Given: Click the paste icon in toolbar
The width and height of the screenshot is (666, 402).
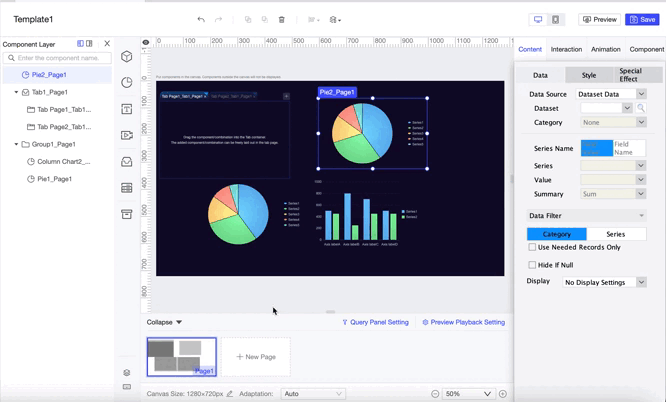Looking at the screenshot, I should point(265,20).
